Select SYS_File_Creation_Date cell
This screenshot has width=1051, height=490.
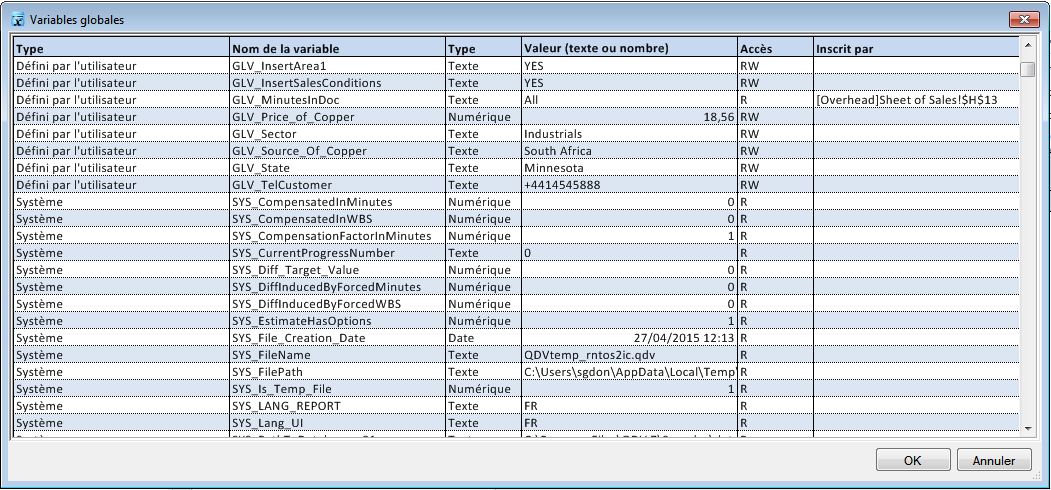click(338, 338)
